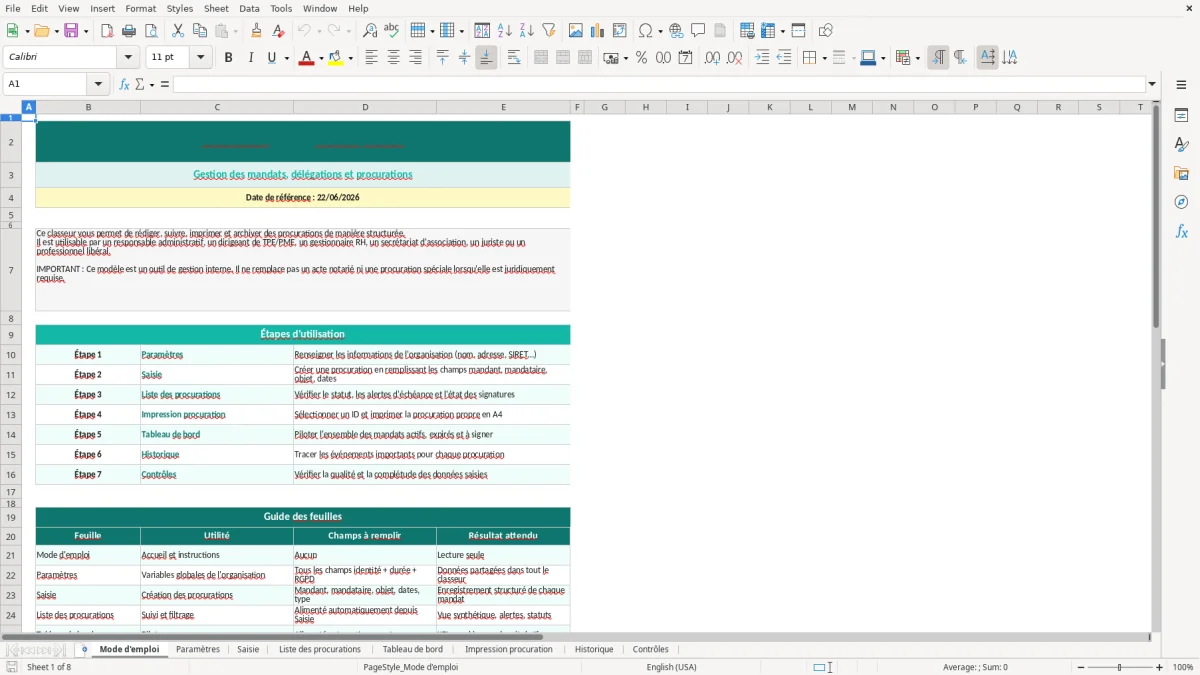The width and height of the screenshot is (1200, 675).
Task: Open the background color dropdown arrow
Action: (350, 58)
